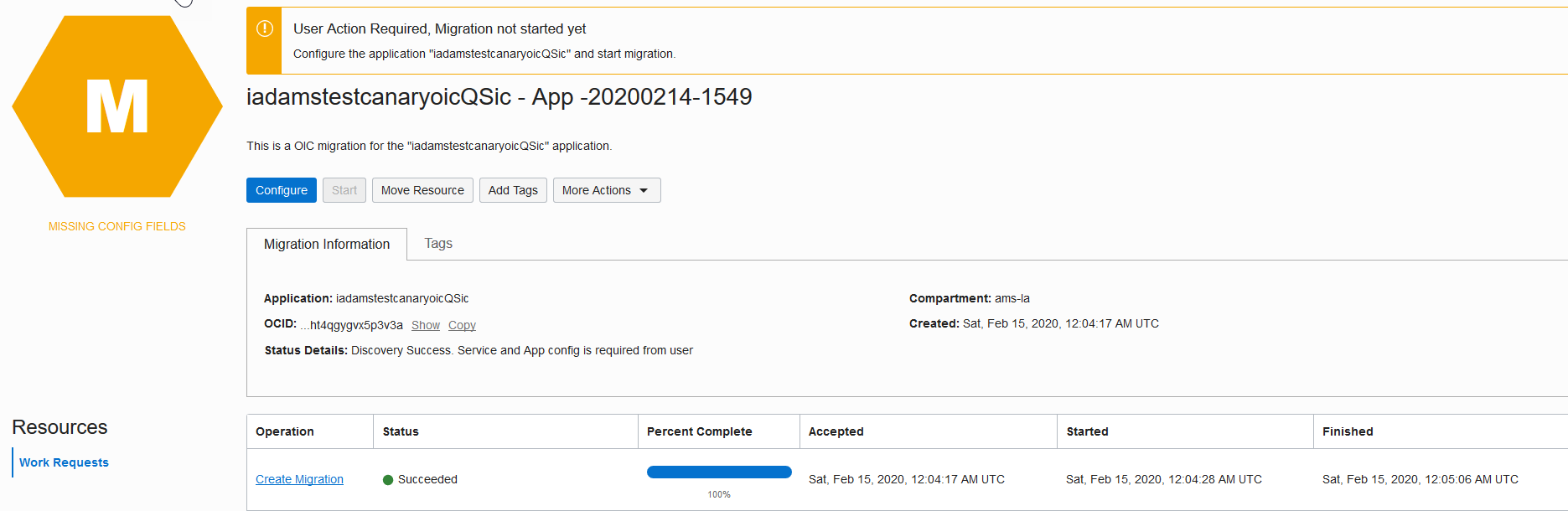
Task: Click the Move Resource button
Action: (x=422, y=190)
